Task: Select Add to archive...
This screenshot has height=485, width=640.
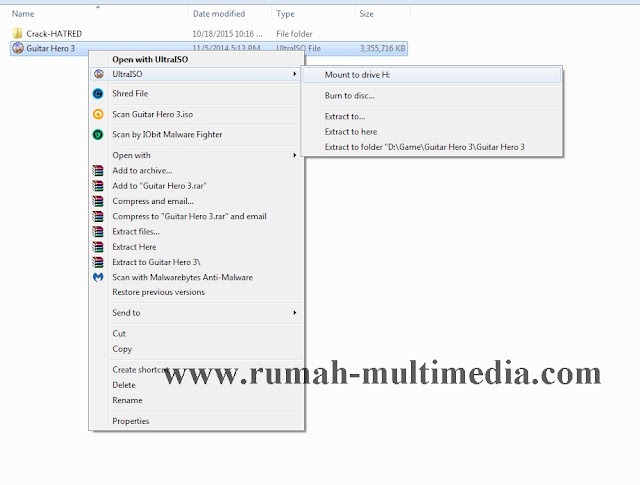Action: (x=142, y=171)
